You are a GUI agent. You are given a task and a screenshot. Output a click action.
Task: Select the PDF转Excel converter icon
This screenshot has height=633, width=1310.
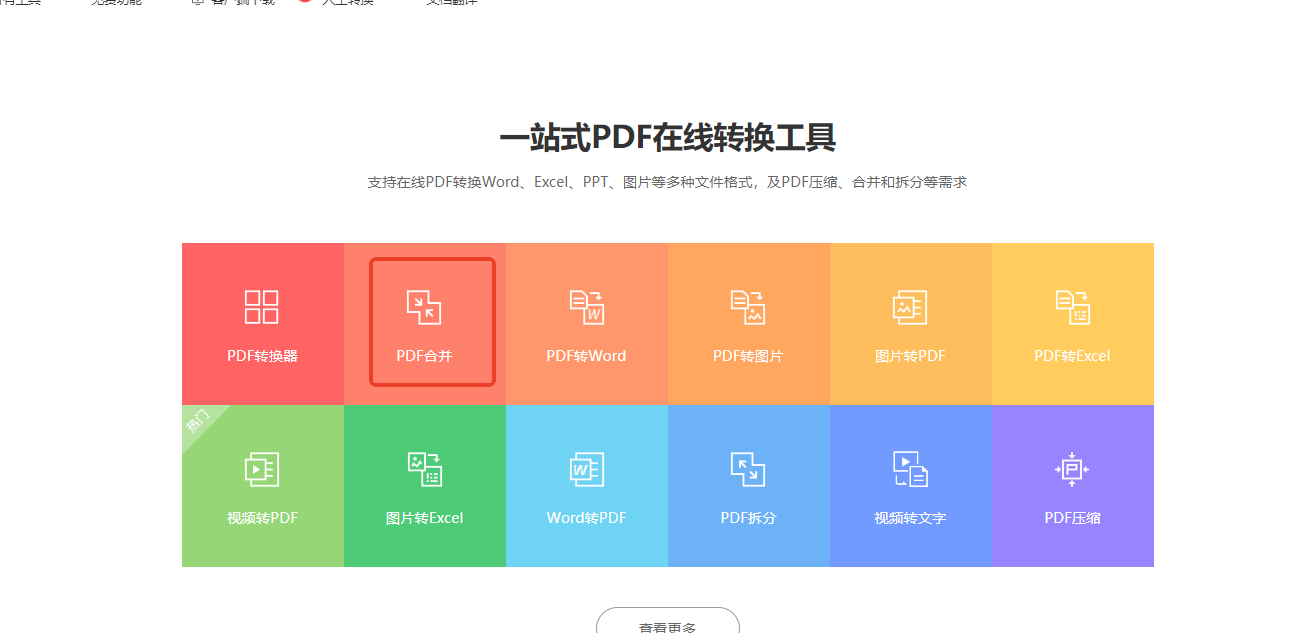coord(1072,307)
